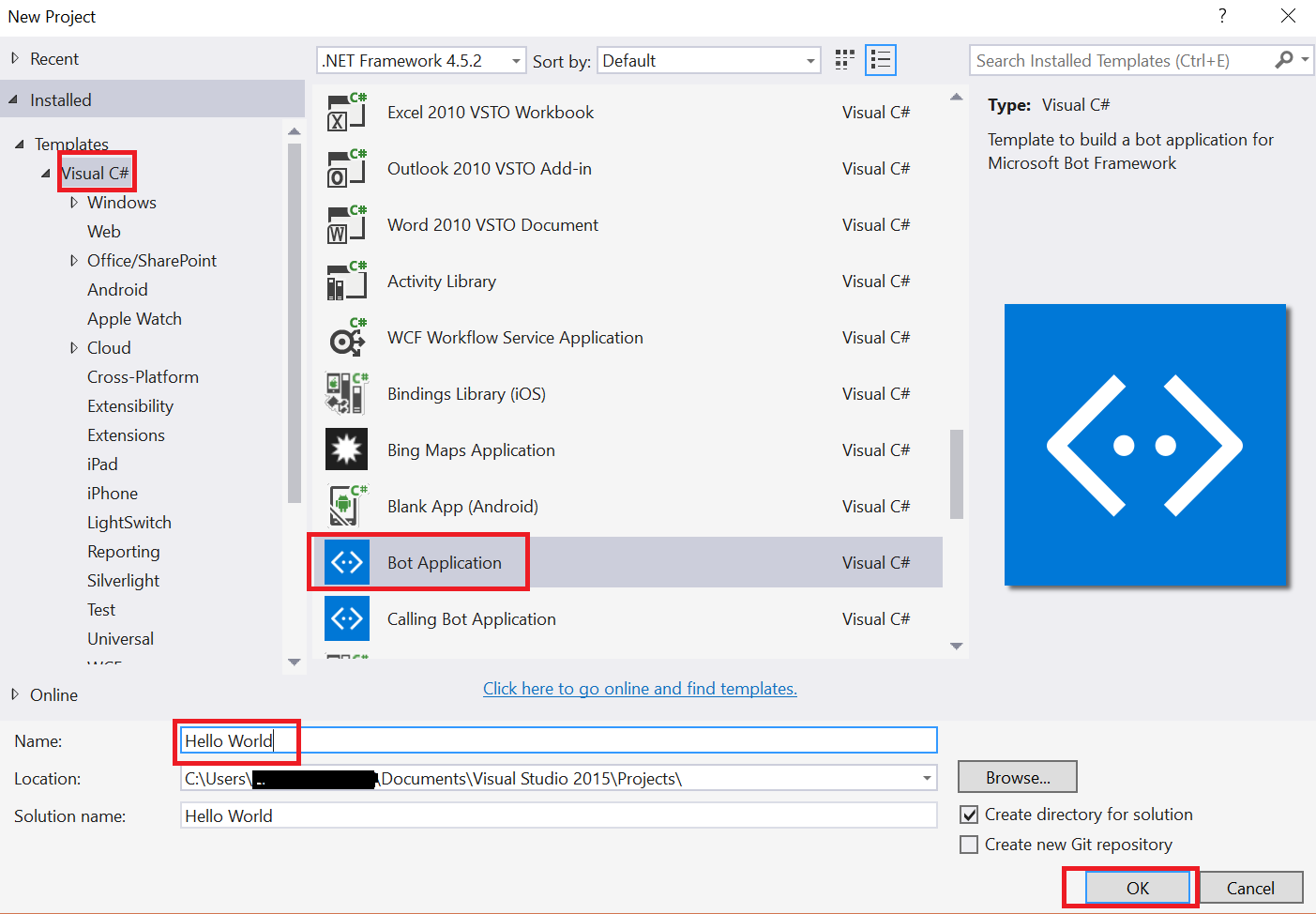1316x914 pixels.
Task: Click the Calling Bot Application icon
Action: tap(346, 618)
